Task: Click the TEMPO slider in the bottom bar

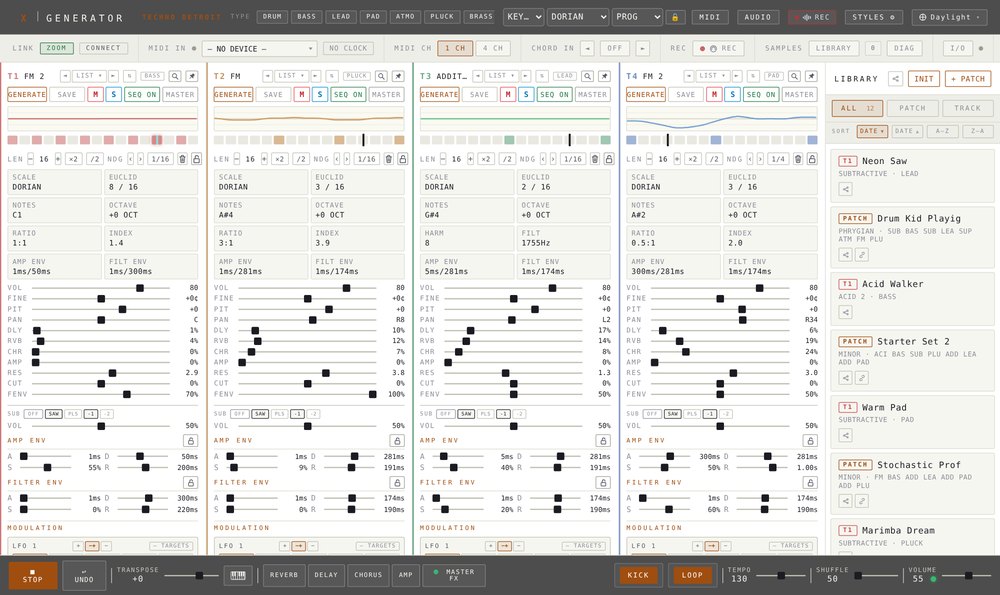Action: [x=781, y=576]
